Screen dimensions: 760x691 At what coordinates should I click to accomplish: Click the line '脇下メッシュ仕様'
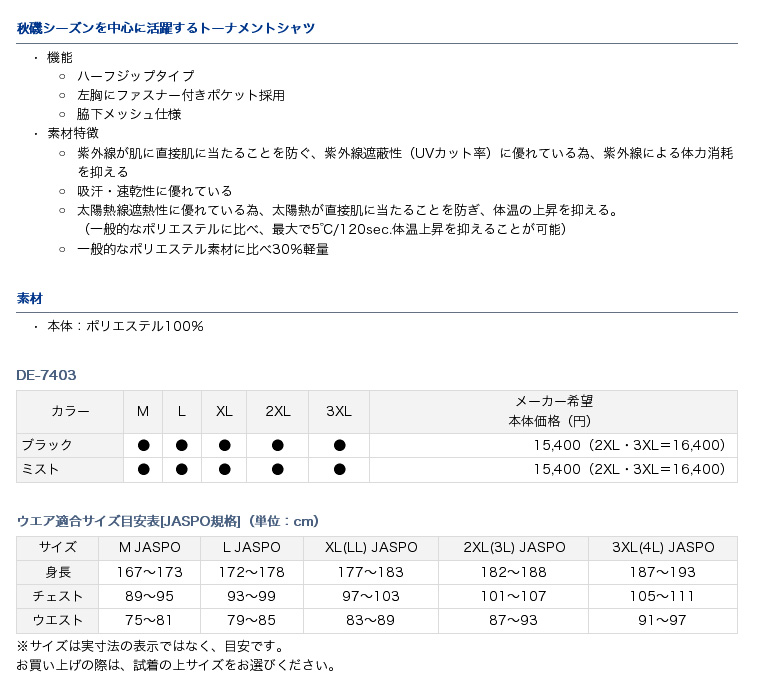tap(129, 114)
